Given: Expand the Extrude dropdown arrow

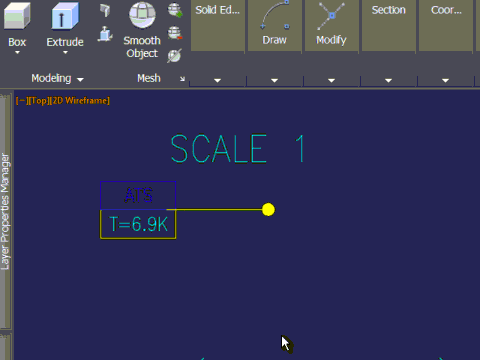Looking at the screenshot, I should coord(65,52).
